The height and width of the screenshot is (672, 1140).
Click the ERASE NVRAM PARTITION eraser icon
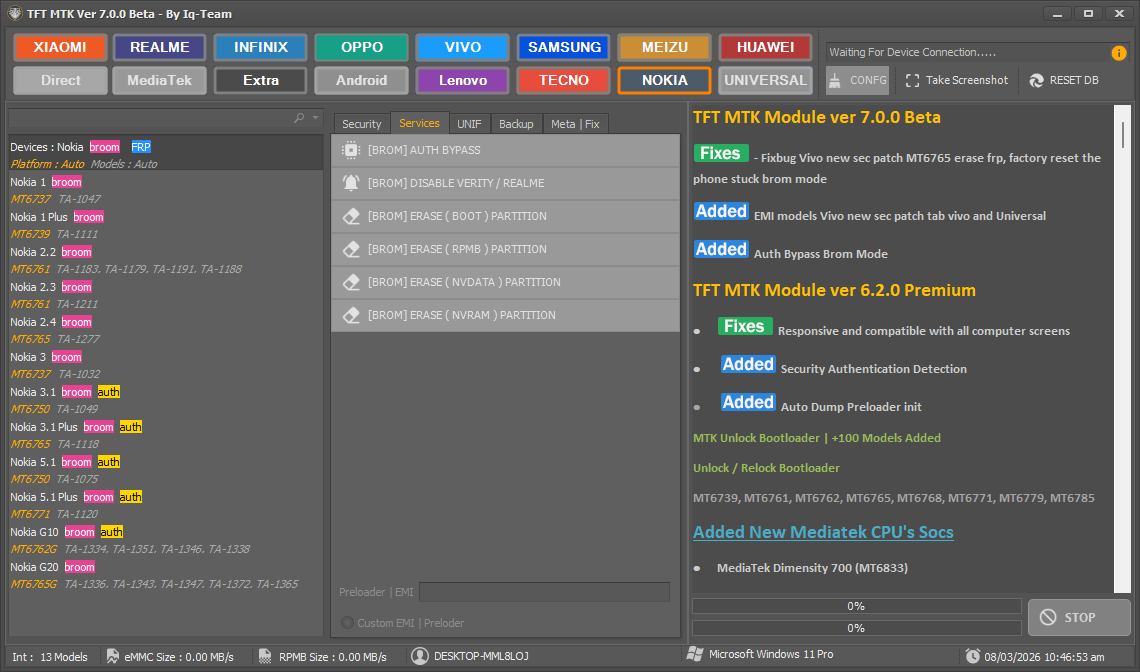click(352, 314)
